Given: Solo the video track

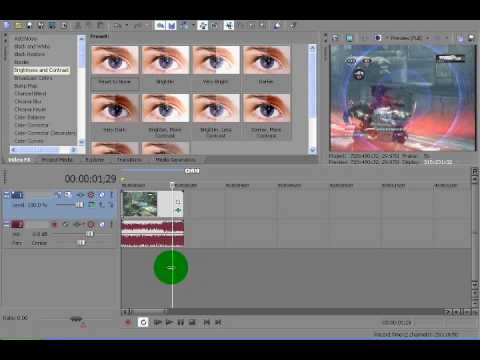Looking at the screenshot, I should pyautogui.click(x=111, y=195).
